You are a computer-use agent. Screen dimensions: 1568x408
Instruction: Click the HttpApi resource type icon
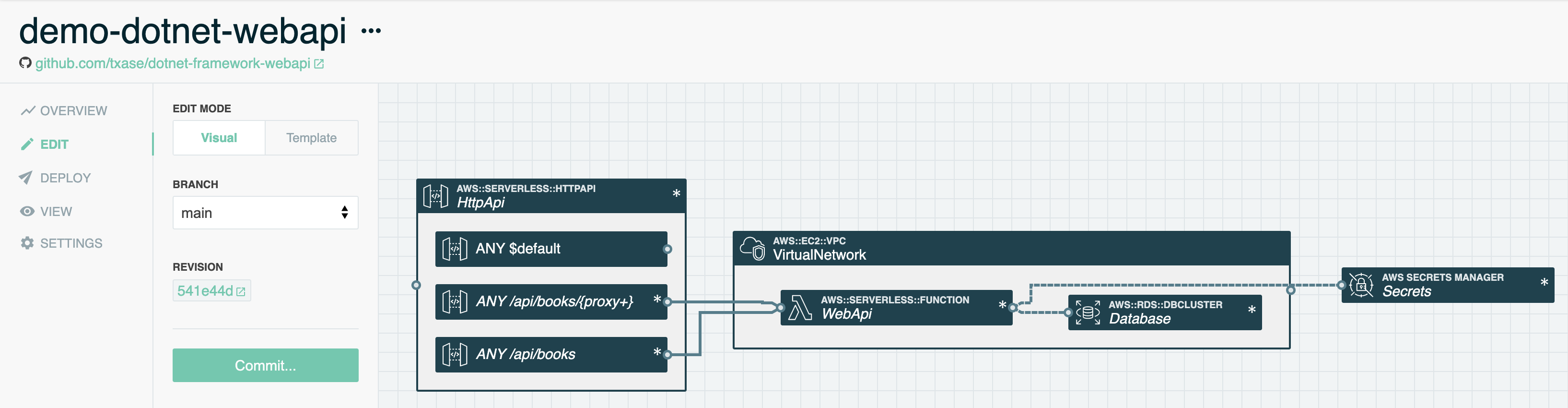[x=436, y=196]
